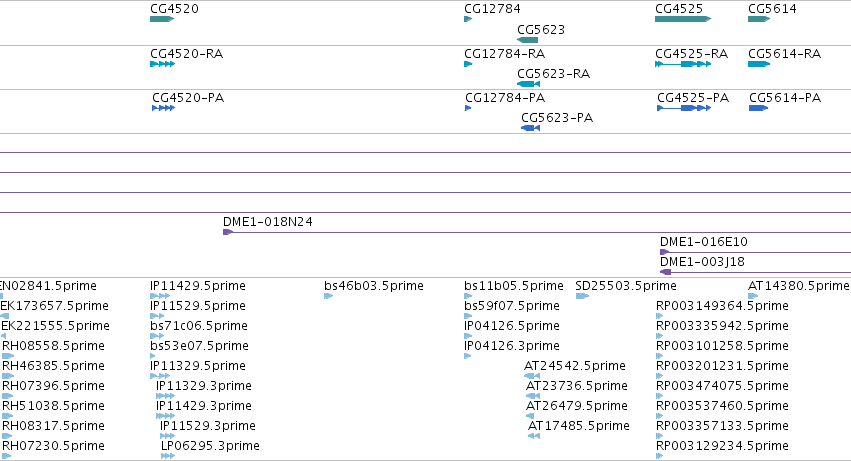
Task: Select the AT24542.5prime EST label
Action: [x=574, y=365]
